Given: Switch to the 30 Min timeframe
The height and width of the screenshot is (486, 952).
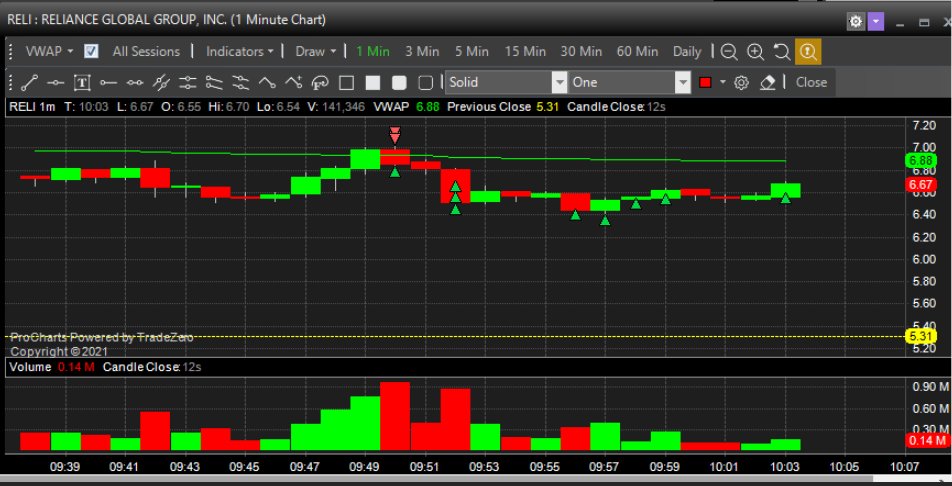Looking at the screenshot, I should (581, 52).
